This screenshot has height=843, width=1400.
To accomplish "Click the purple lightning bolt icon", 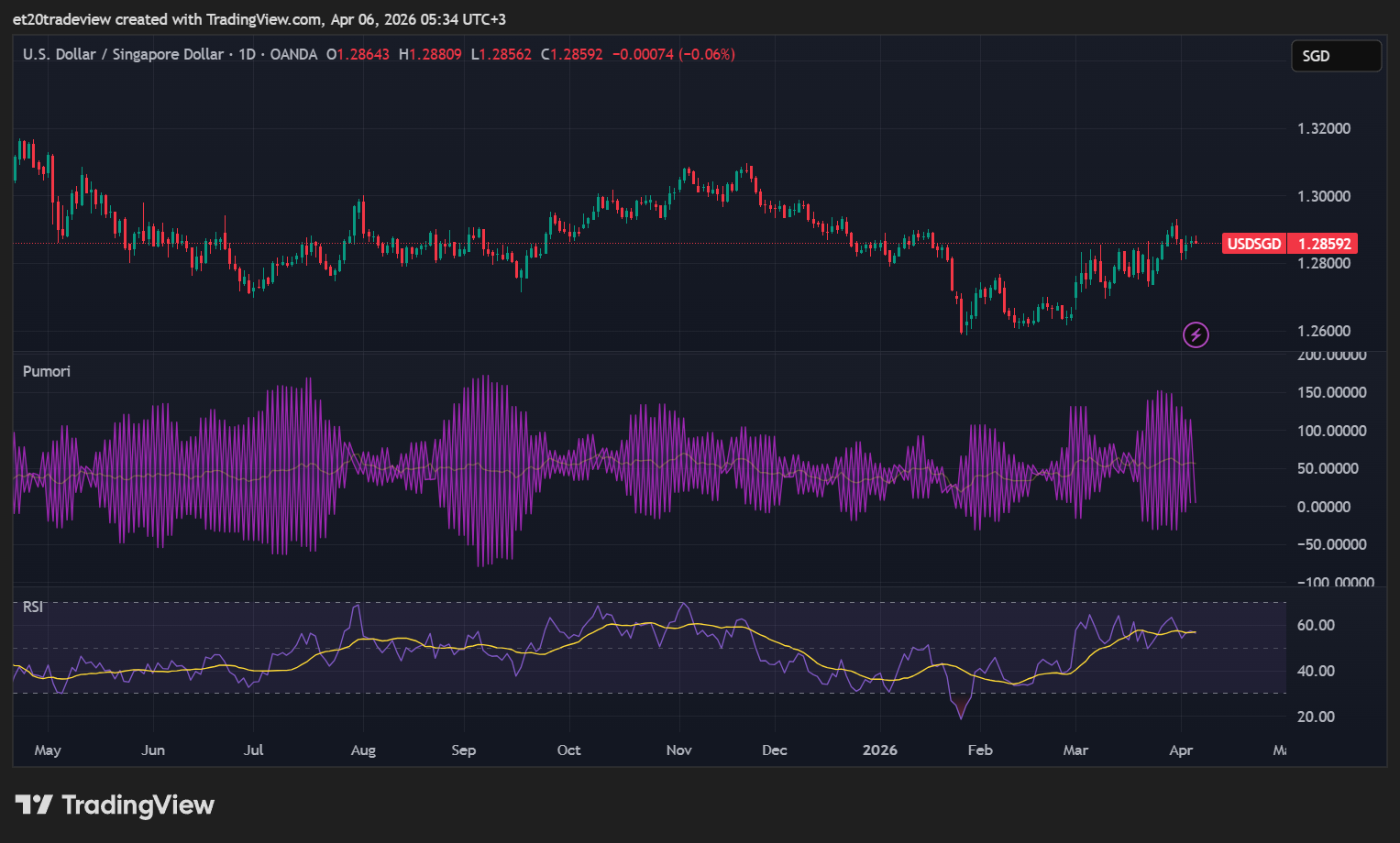I will [1196, 335].
